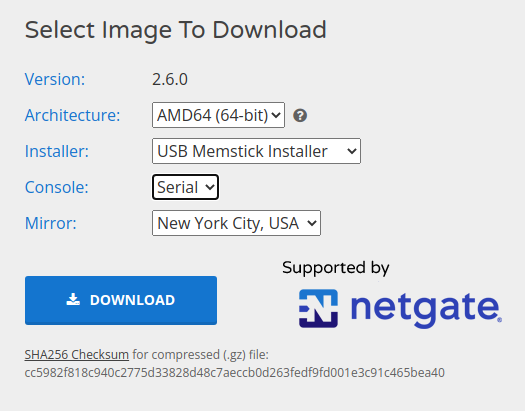Click the DOWNLOAD button text

point(132,300)
